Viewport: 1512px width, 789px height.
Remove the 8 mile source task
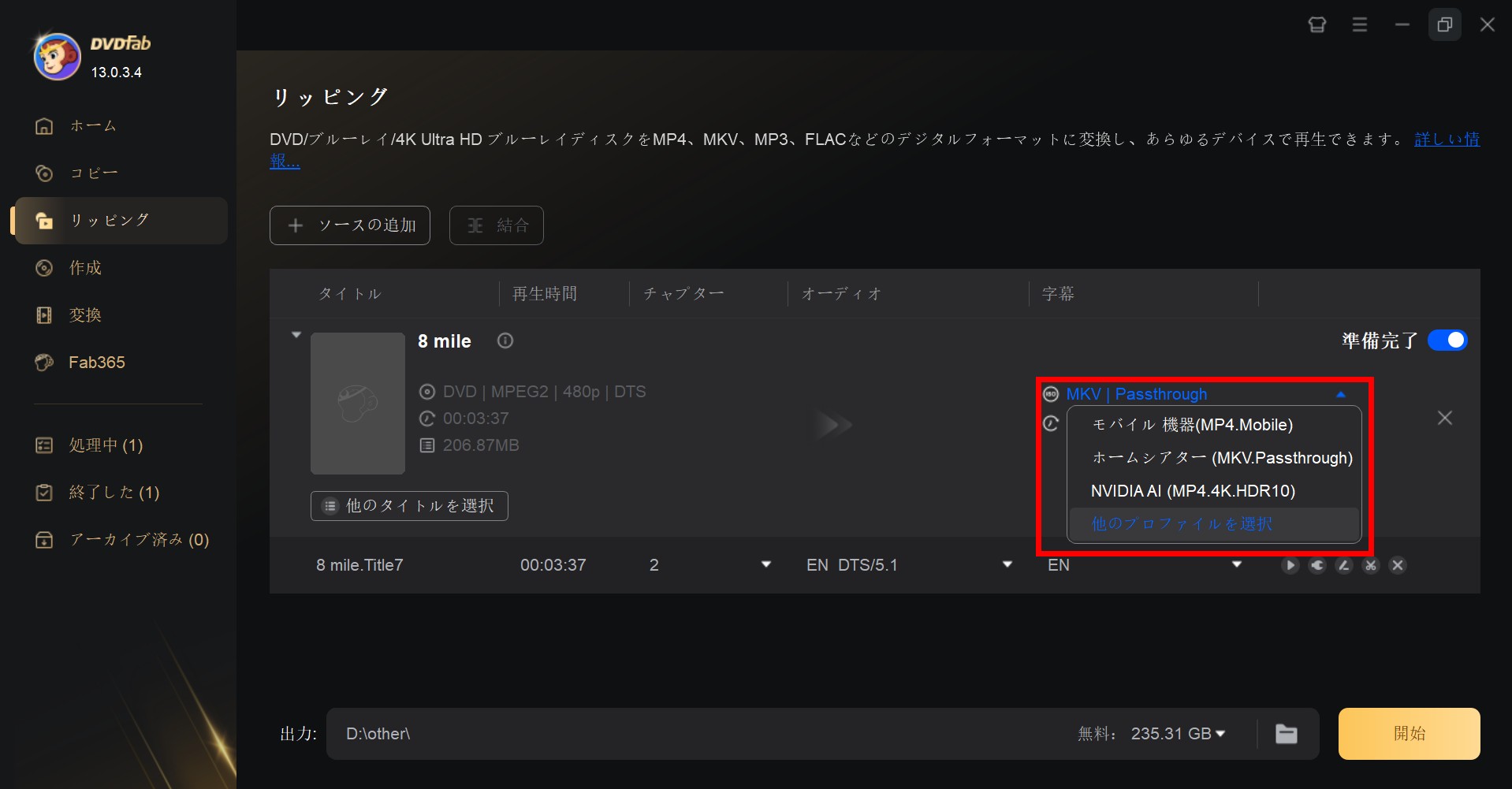coord(1445,418)
